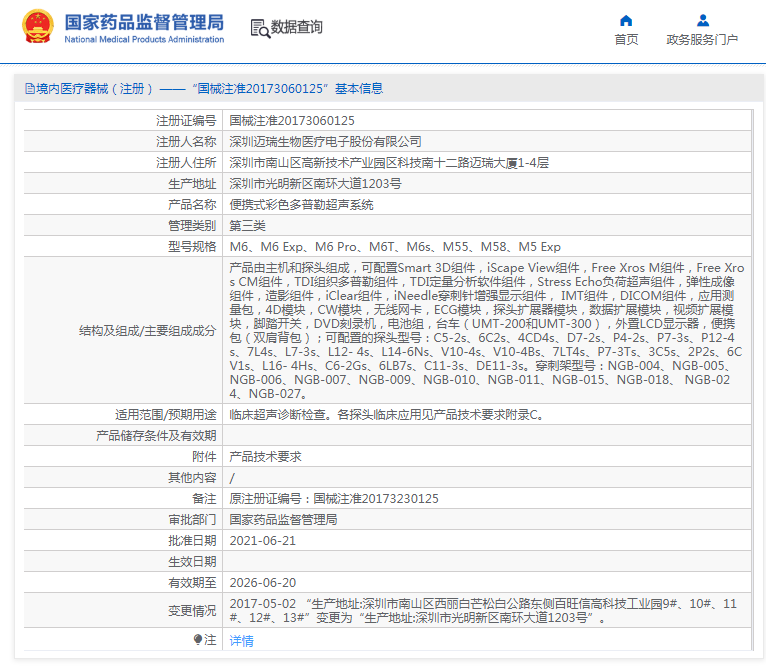Image resolution: width=766 pixels, height=668 pixels.
Task: Click the 2017-05-02 change record entry
Action: (262, 604)
